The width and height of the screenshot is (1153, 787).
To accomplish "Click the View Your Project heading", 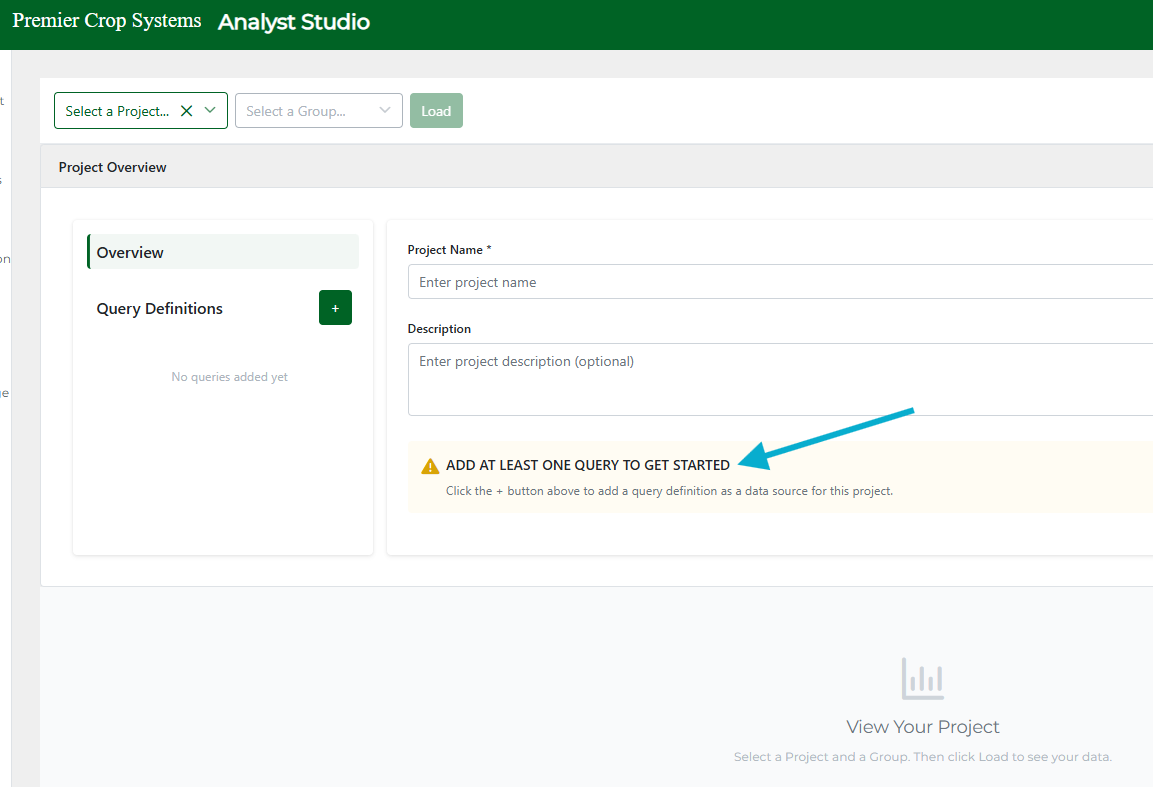I will point(922,727).
